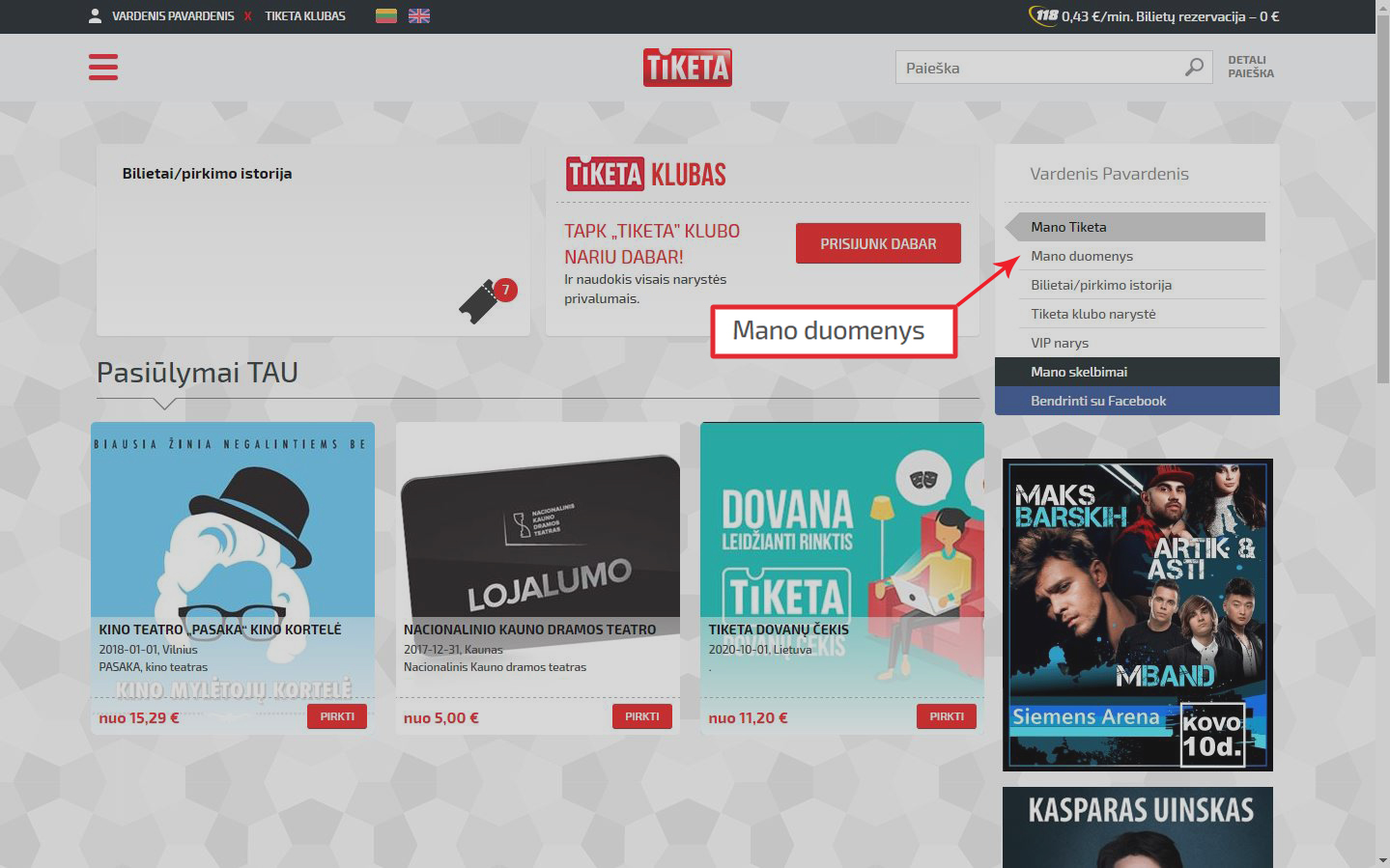Screen dimensions: 1390x868
Task: Click VARDENIS PAVARDENIS in top bar
Action: (173, 16)
